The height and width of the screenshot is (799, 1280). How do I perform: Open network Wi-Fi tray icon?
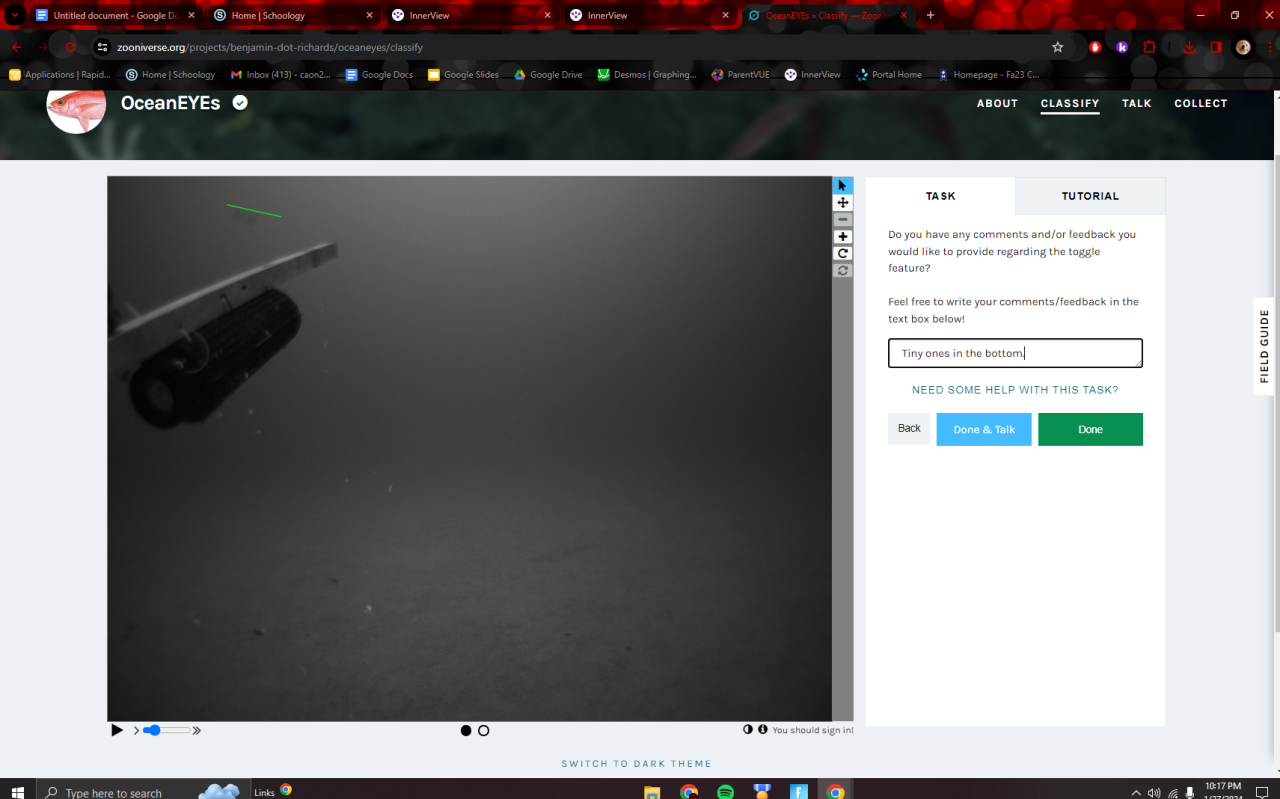1171,792
